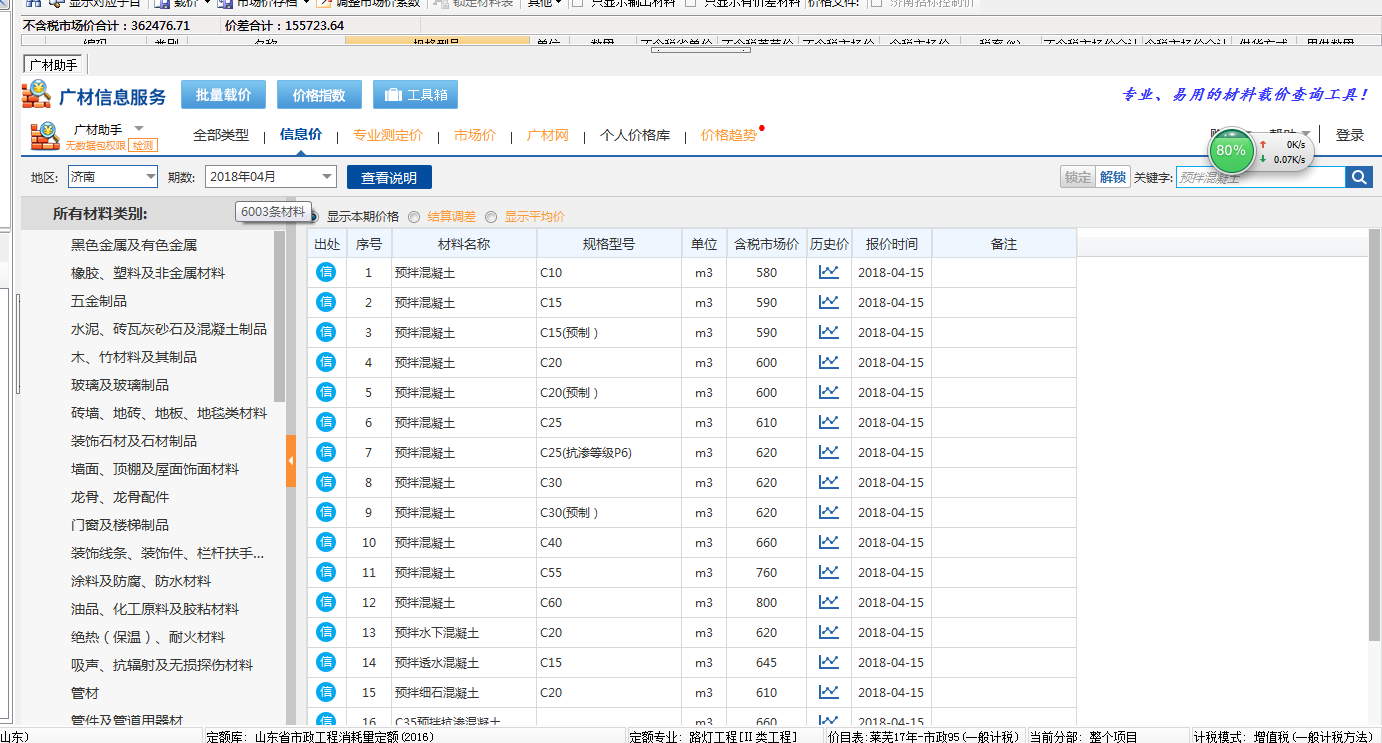Image resolution: width=1382 pixels, height=743 pixels.
Task: Click the 信 source icon for row 12
Action: 326,602
